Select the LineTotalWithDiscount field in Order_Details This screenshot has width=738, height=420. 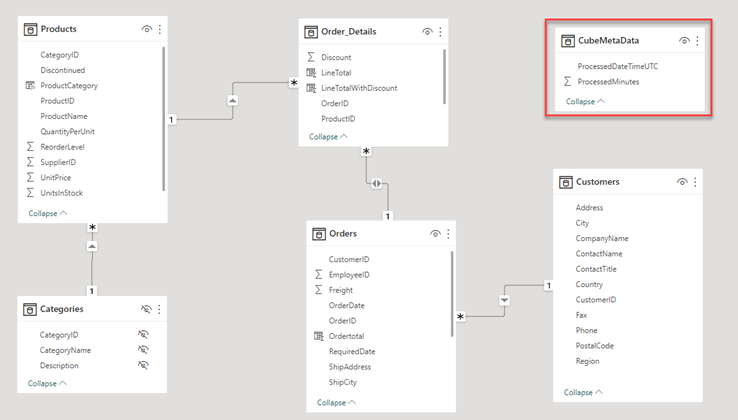[x=359, y=88]
